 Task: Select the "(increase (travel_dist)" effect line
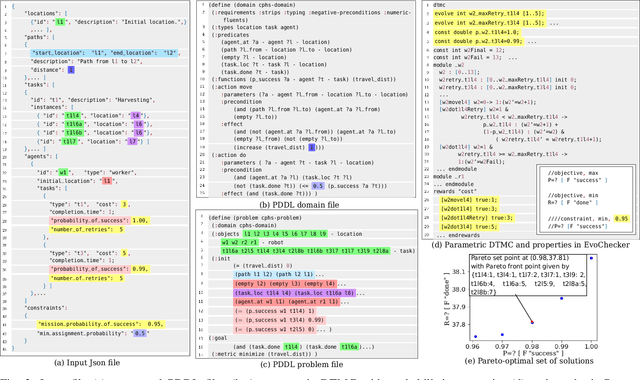coord(279,147)
